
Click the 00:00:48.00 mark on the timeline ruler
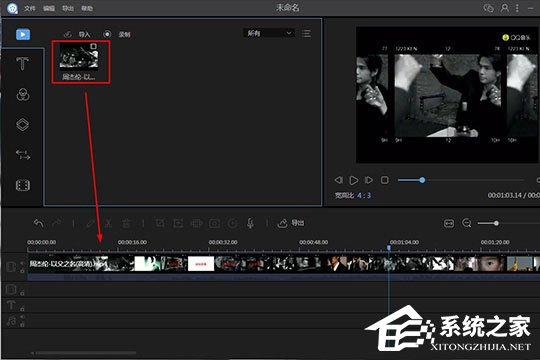tap(314, 242)
